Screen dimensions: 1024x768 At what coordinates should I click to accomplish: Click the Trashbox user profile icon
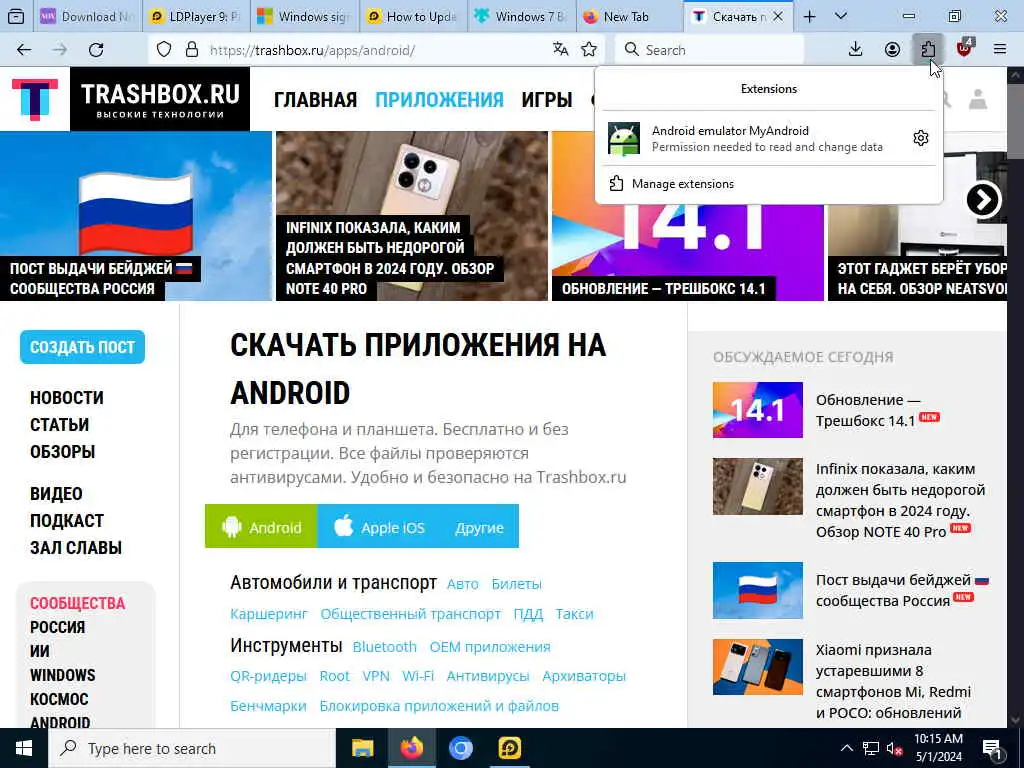pos(978,99)
